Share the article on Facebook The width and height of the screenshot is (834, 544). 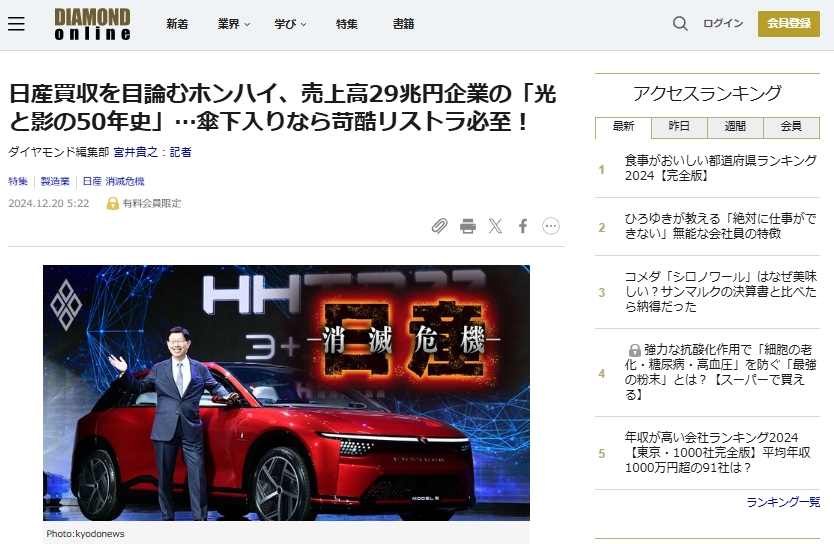pyautogui.click(x=523, y=226)
